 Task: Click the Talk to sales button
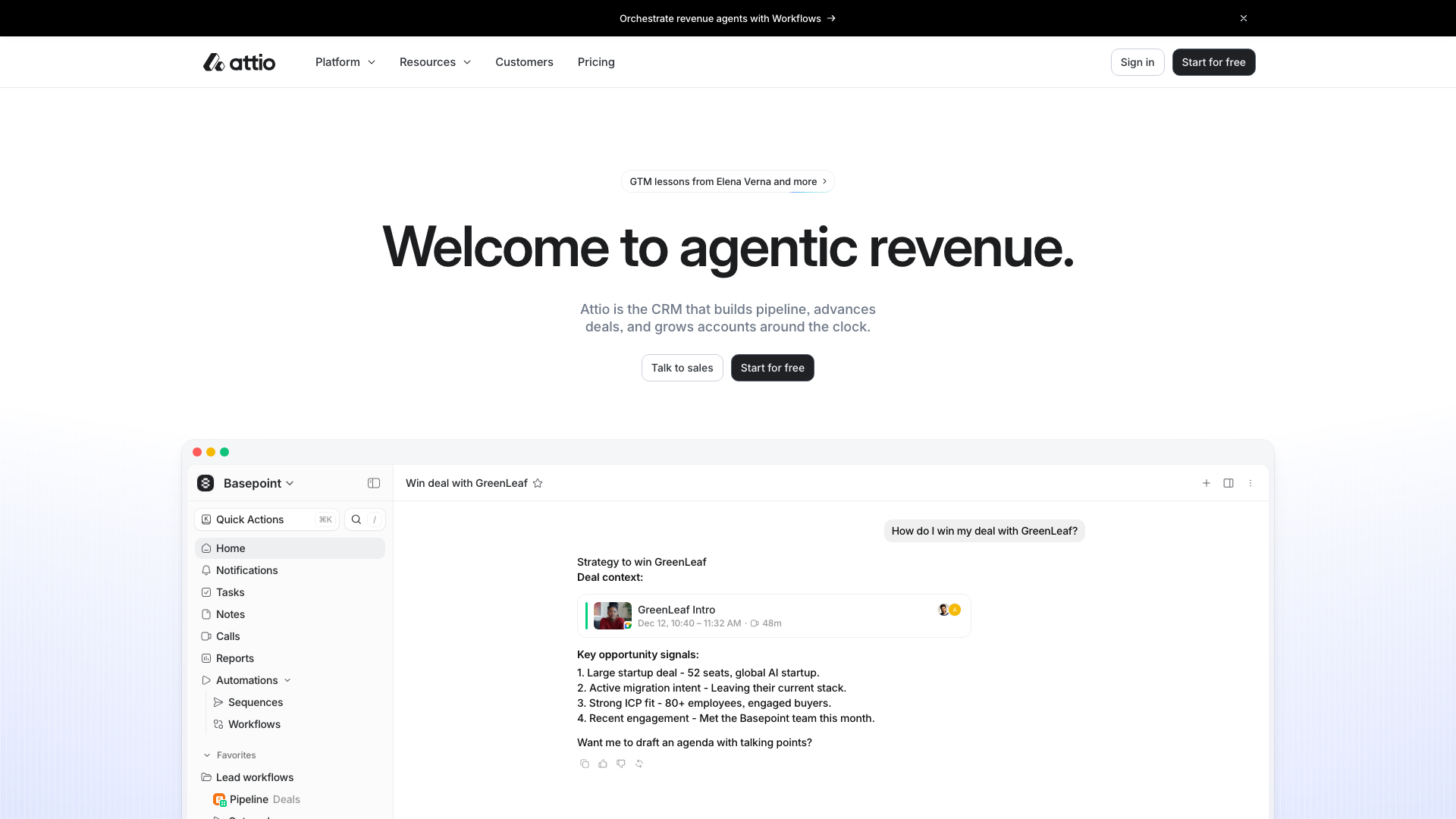[x=682, y=368]
